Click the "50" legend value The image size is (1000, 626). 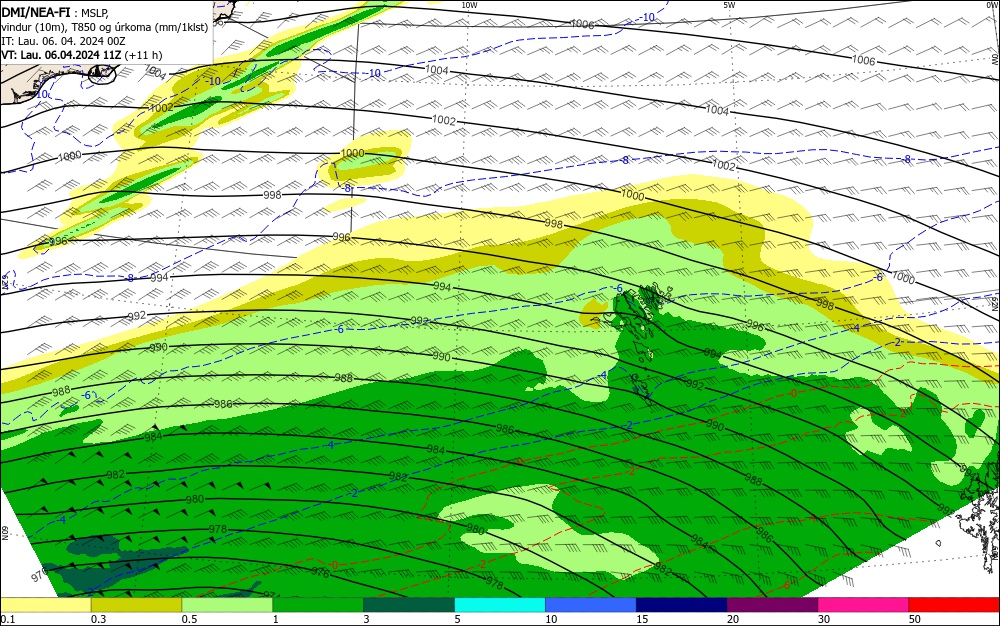(x=915, y=619)
